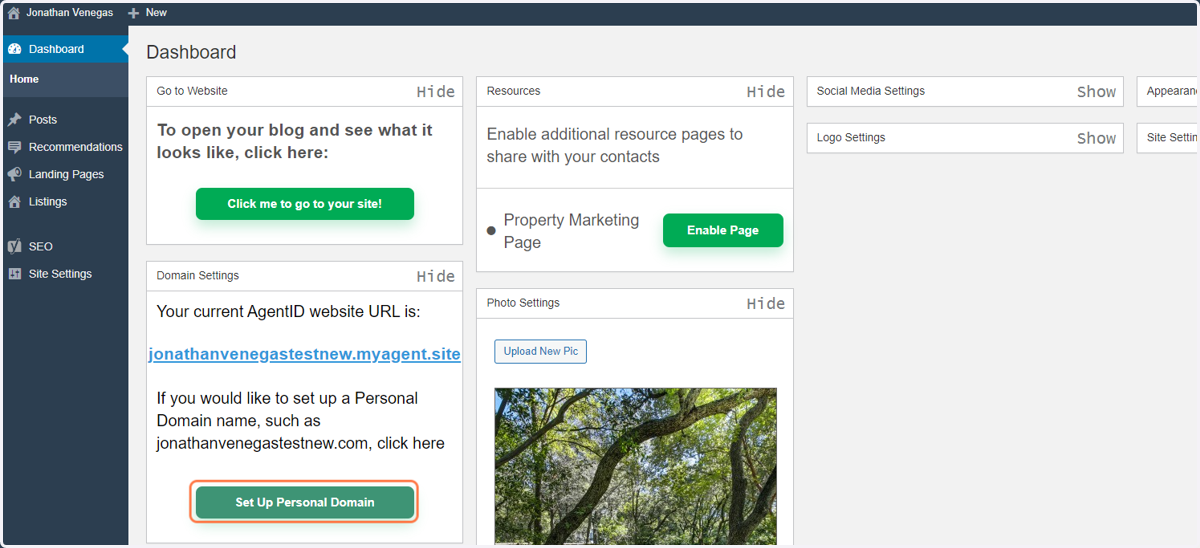Image resolution: width=1200 pixels, height=548 pixels.
Task: Click the Go to Website panel title
Action: (x=192, y=91)
